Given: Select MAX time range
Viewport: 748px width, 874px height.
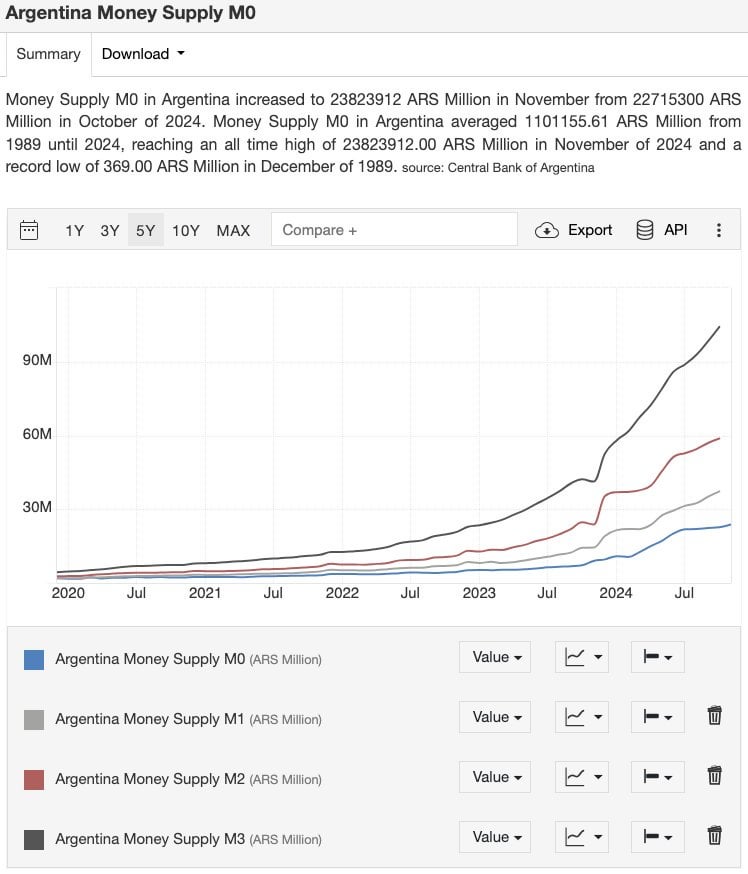Looking at the screenshot, I should click(233, 230).
